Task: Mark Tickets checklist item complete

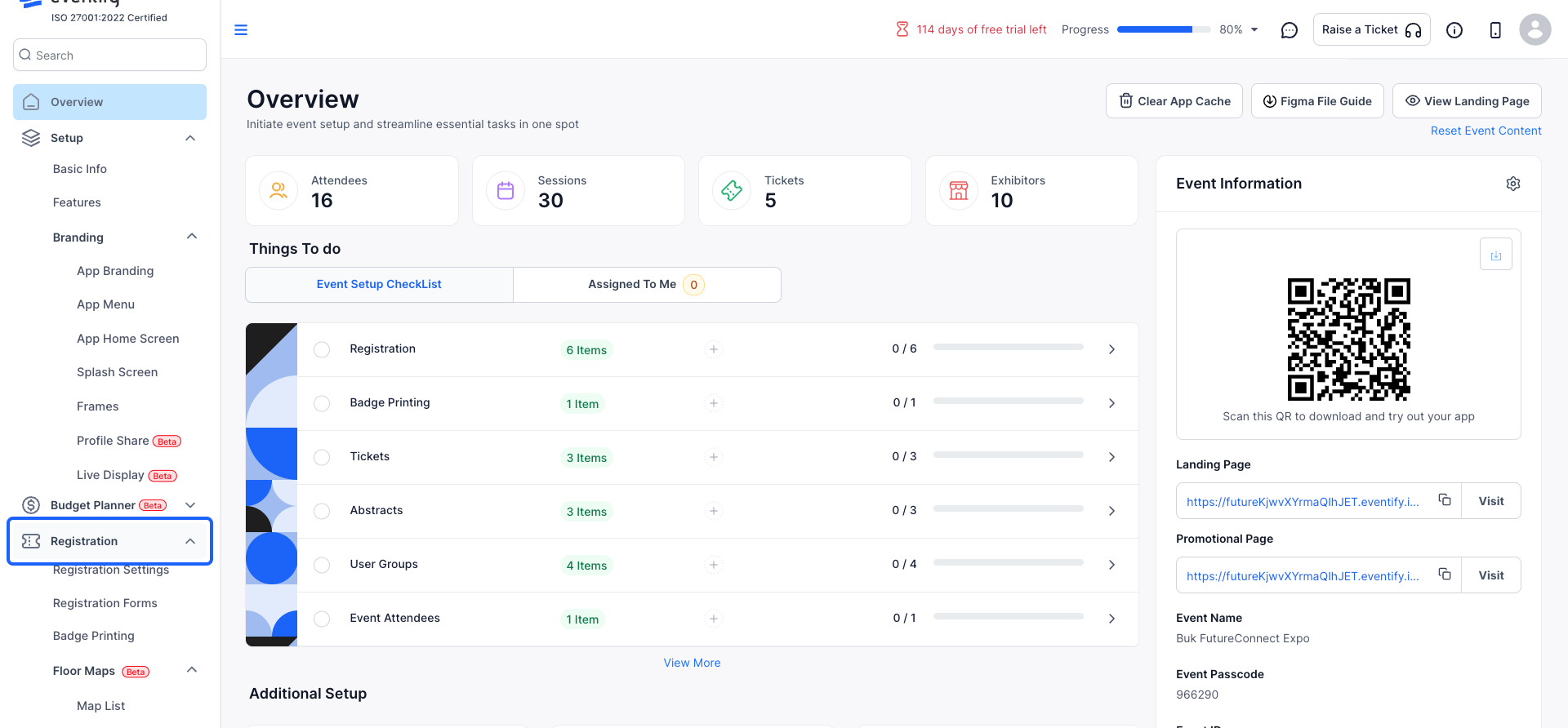Action: coord(322,457)
